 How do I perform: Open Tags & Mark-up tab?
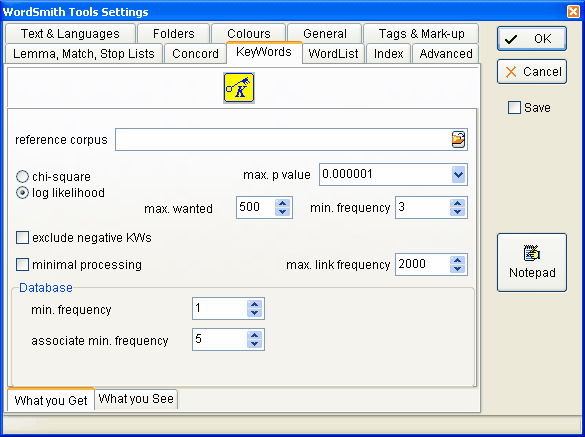coord(421,34)
